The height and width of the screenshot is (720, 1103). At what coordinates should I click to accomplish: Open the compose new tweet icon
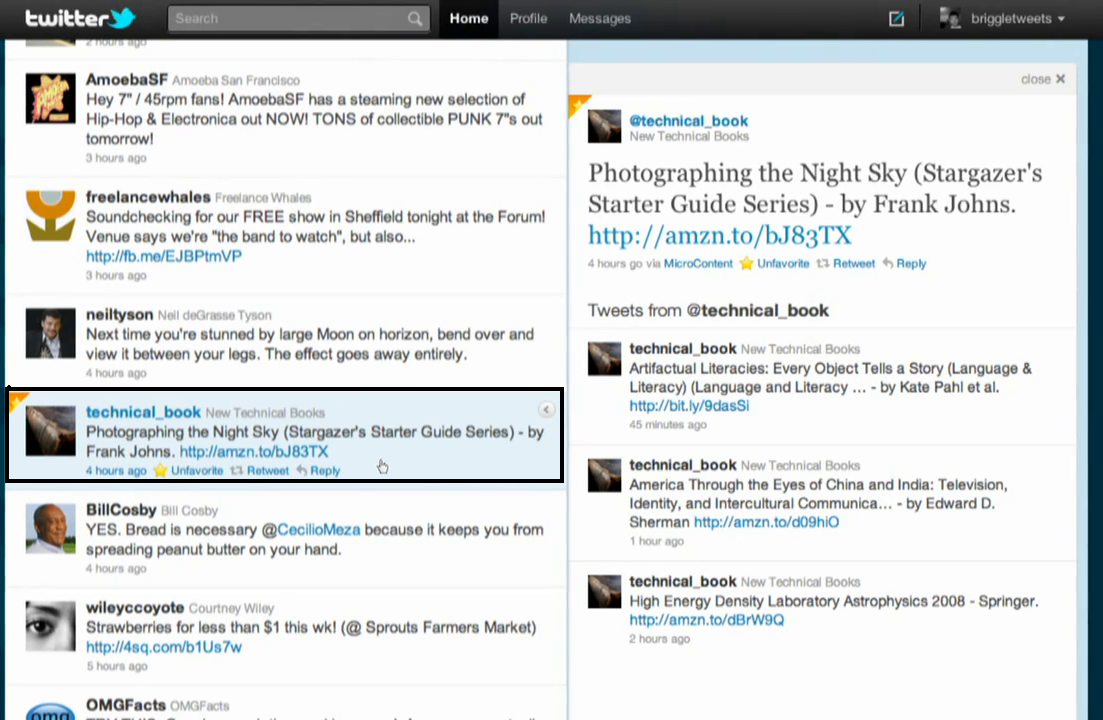click(x=896, y=19)
